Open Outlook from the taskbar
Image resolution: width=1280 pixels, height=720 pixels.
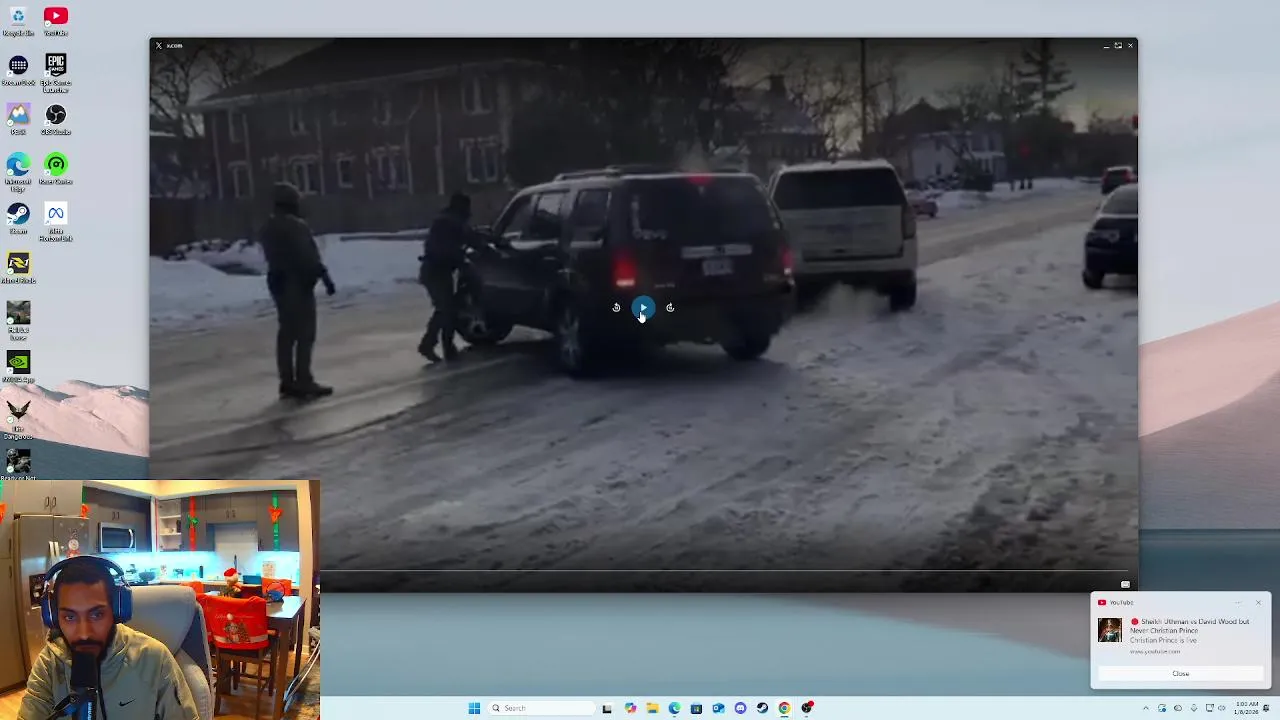(x=718, y=708)
